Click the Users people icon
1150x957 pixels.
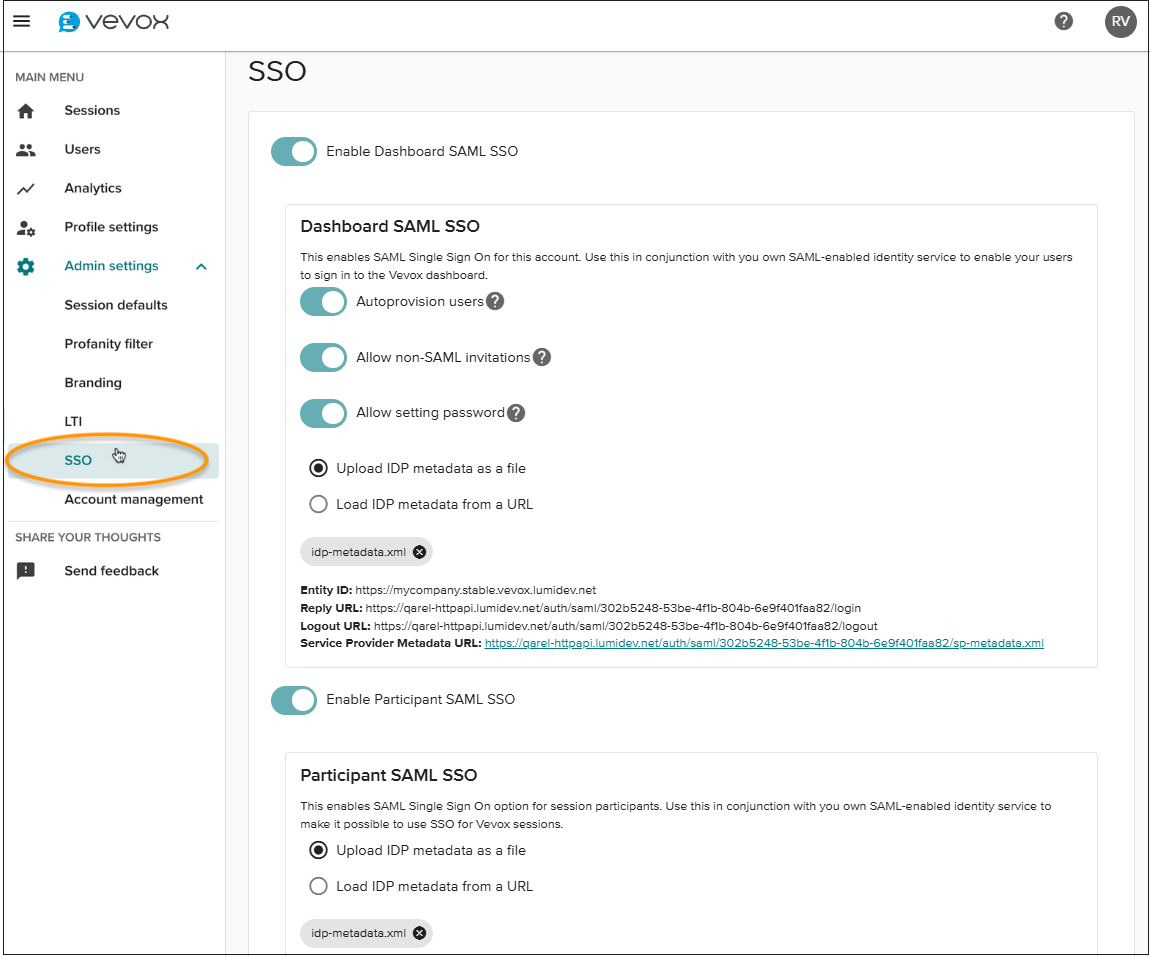click(26, 150)
